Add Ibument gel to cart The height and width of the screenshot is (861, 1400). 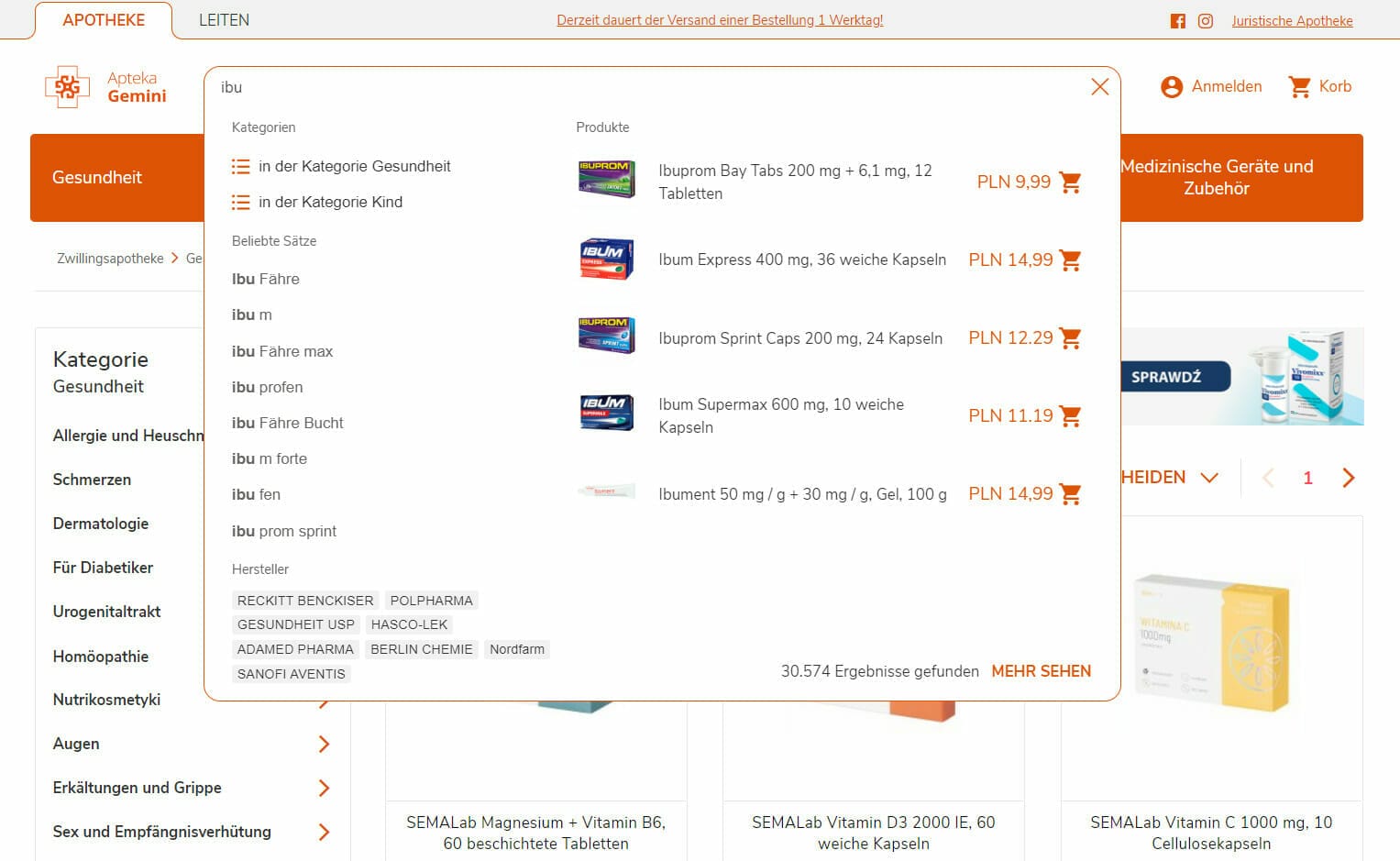pos(1070,494)
